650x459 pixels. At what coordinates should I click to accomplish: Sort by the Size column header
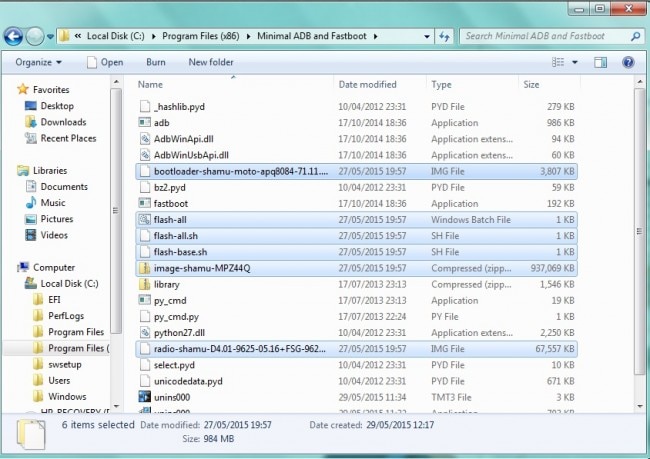[x=531, y=85]
